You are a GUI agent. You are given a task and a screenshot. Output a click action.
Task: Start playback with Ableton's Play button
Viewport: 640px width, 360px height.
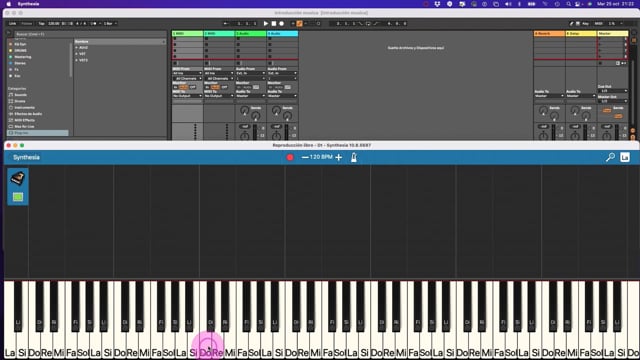(x=266, y=24)
